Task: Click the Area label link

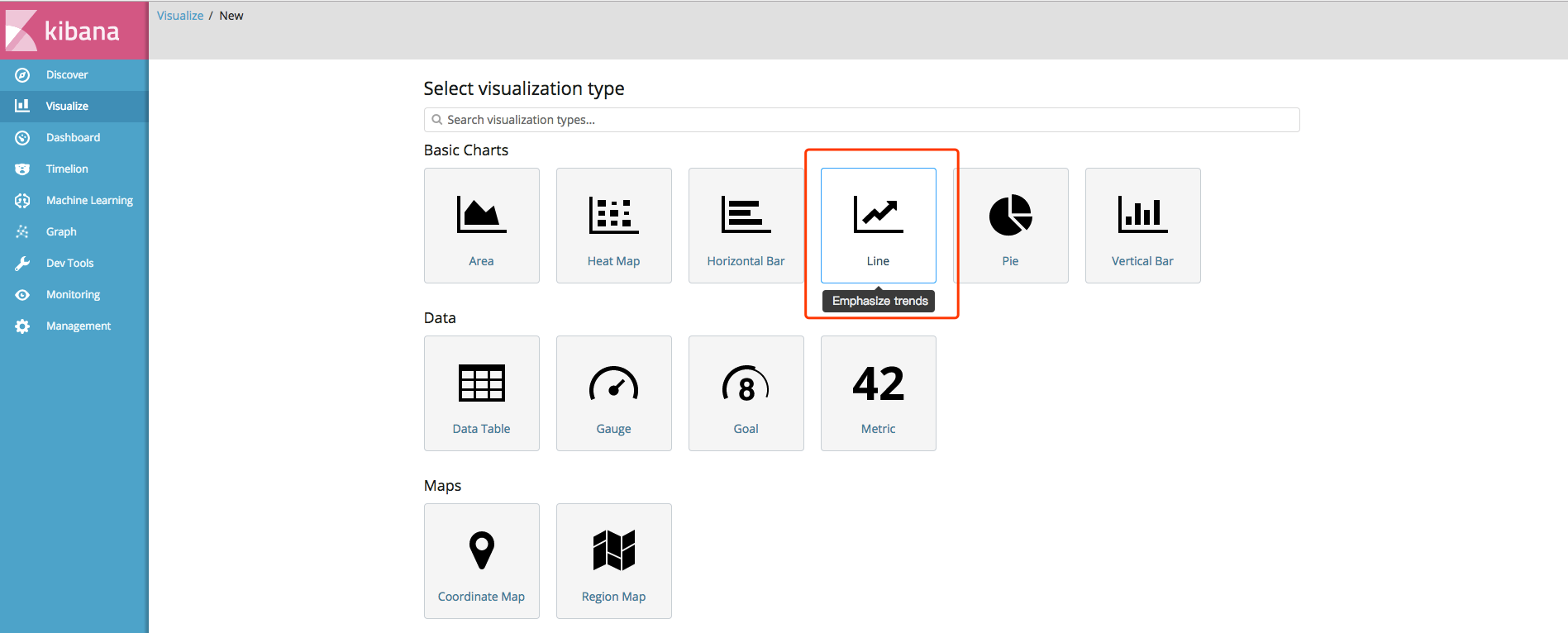Action: (x=481, y=261)
